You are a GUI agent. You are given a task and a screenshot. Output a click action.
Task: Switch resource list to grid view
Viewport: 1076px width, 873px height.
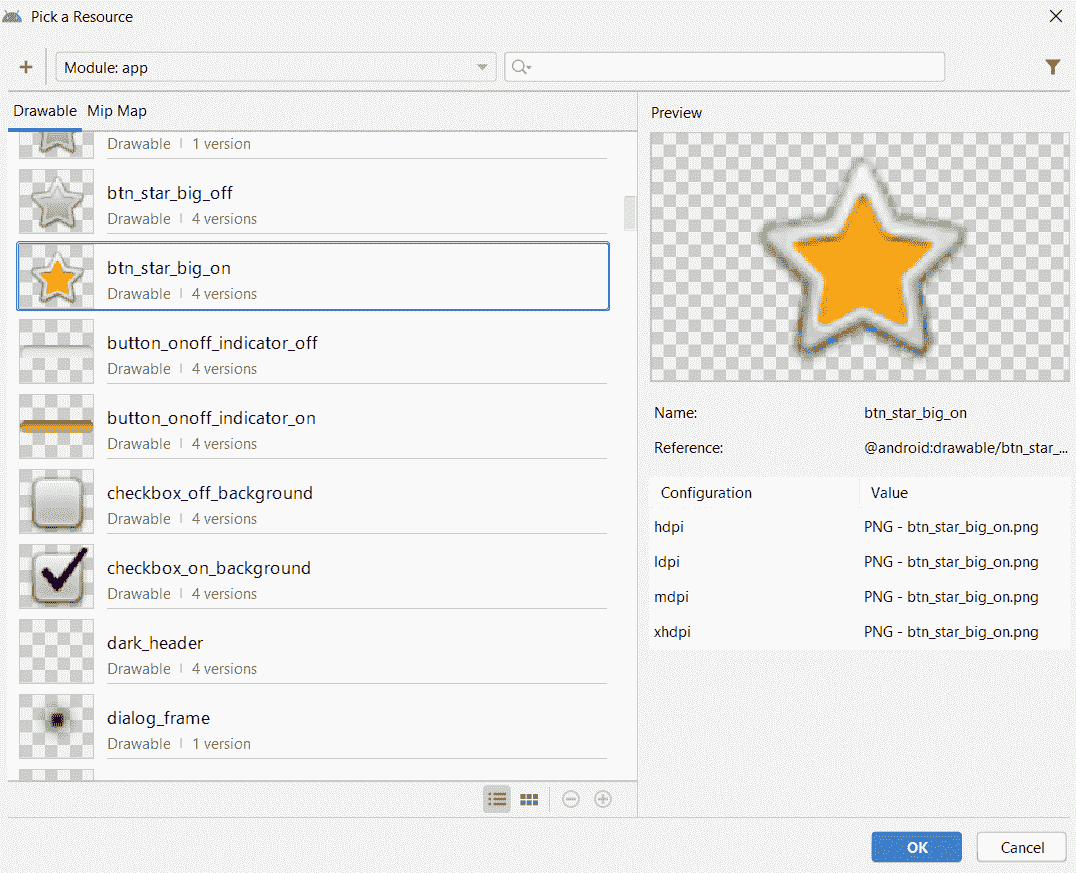(529, 798)
